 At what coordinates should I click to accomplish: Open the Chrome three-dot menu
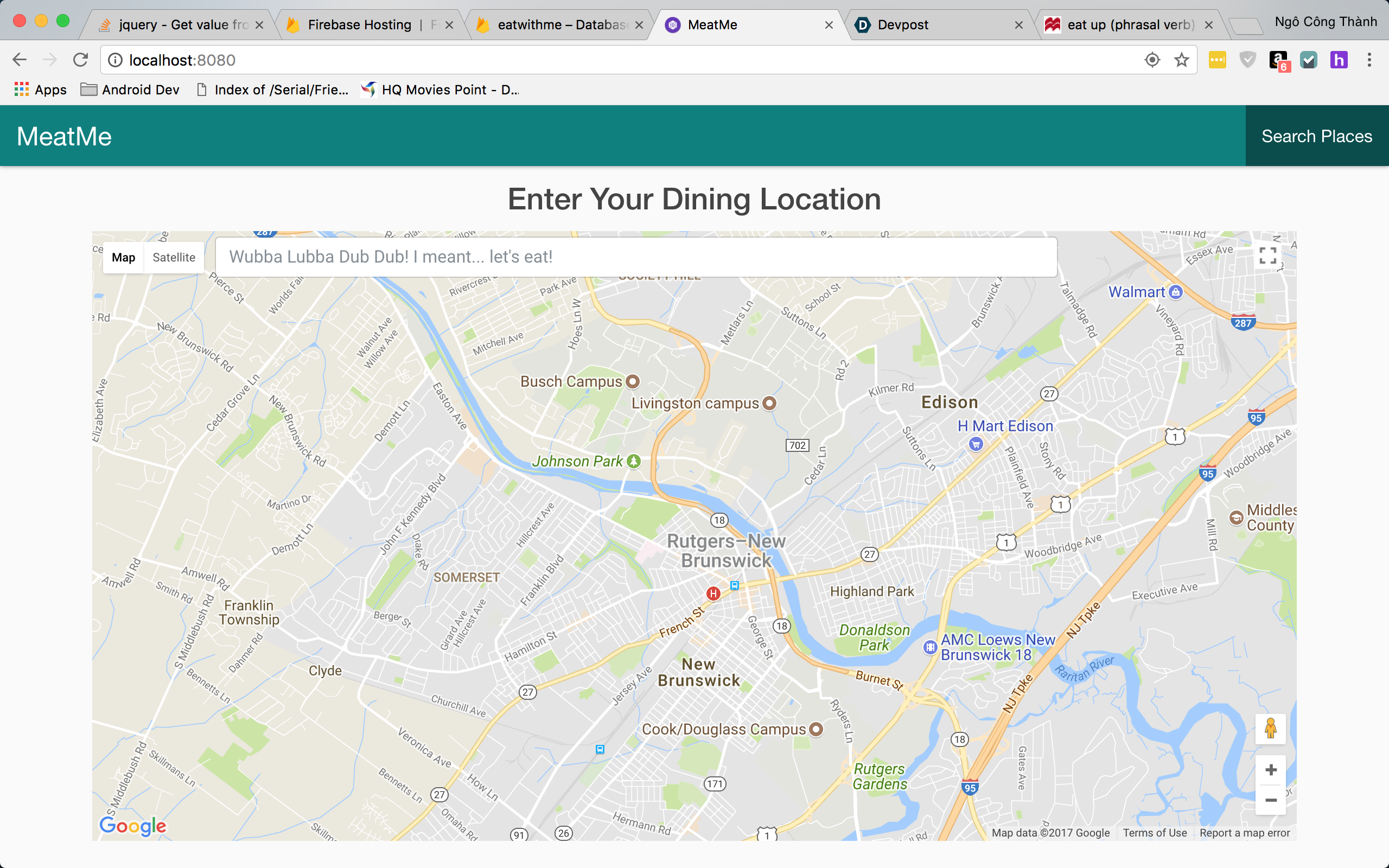tap(1369, 60)
